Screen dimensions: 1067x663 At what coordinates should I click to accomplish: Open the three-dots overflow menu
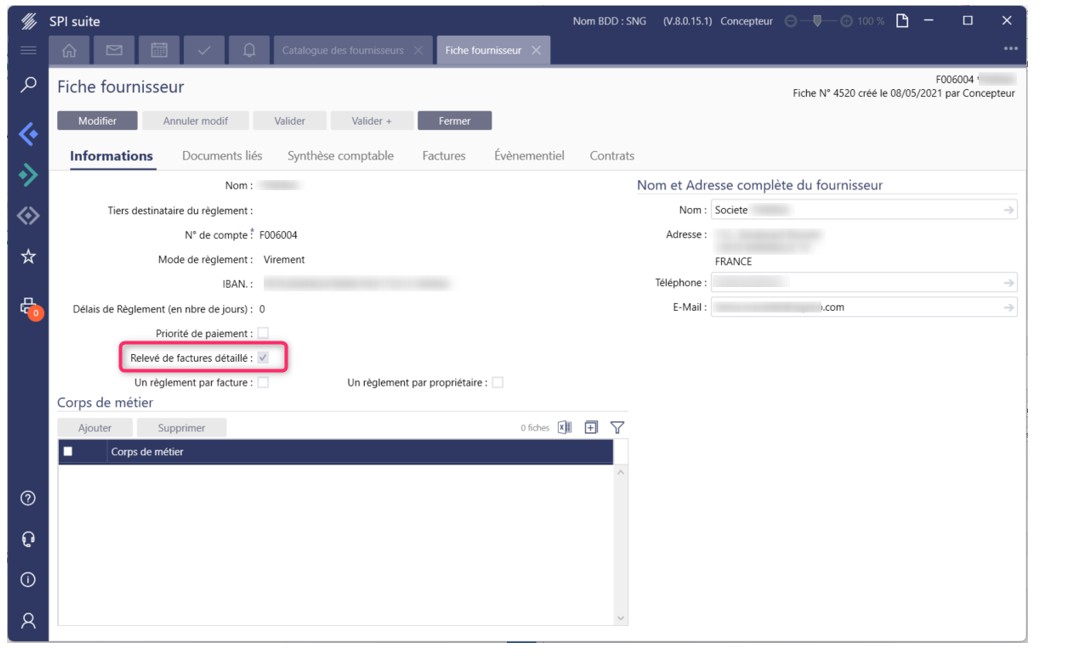[x=1010, y=49]
